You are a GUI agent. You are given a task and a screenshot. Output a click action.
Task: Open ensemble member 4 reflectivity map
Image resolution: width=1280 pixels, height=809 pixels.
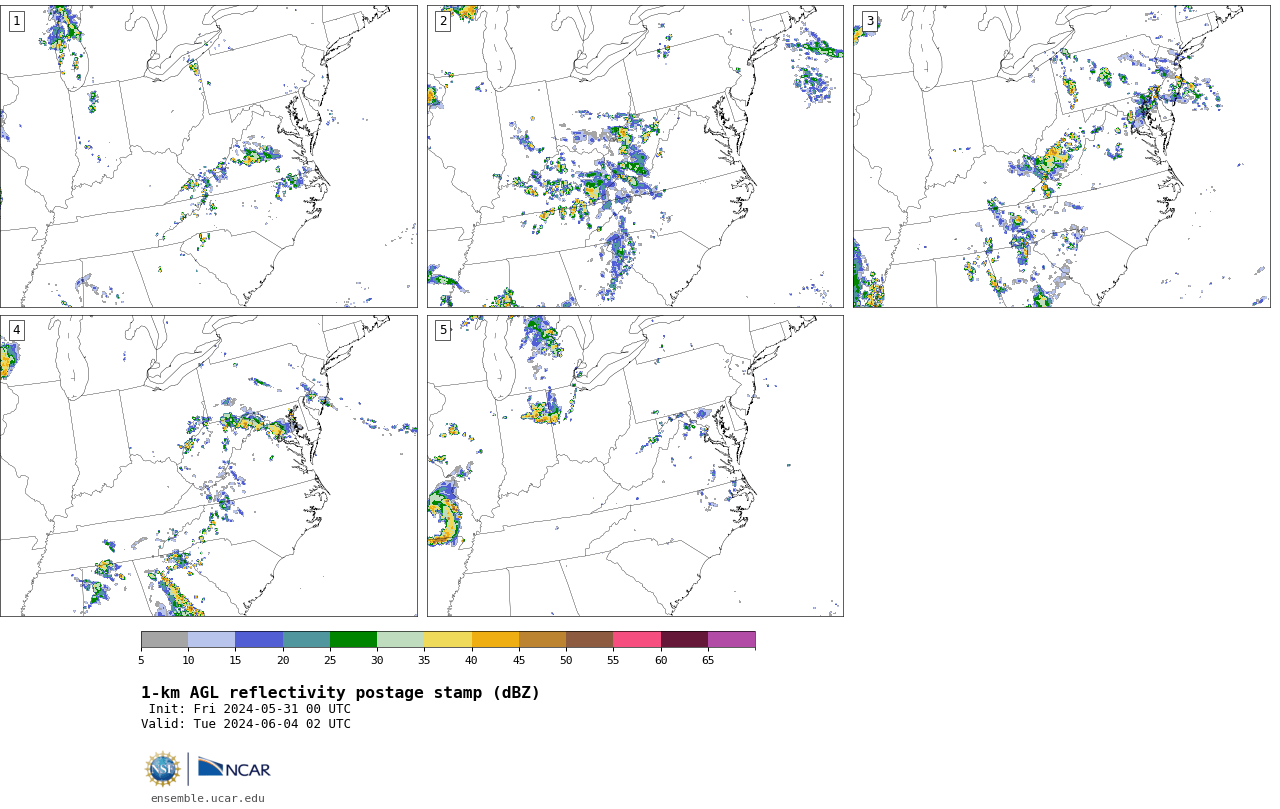tap(208, 466)
